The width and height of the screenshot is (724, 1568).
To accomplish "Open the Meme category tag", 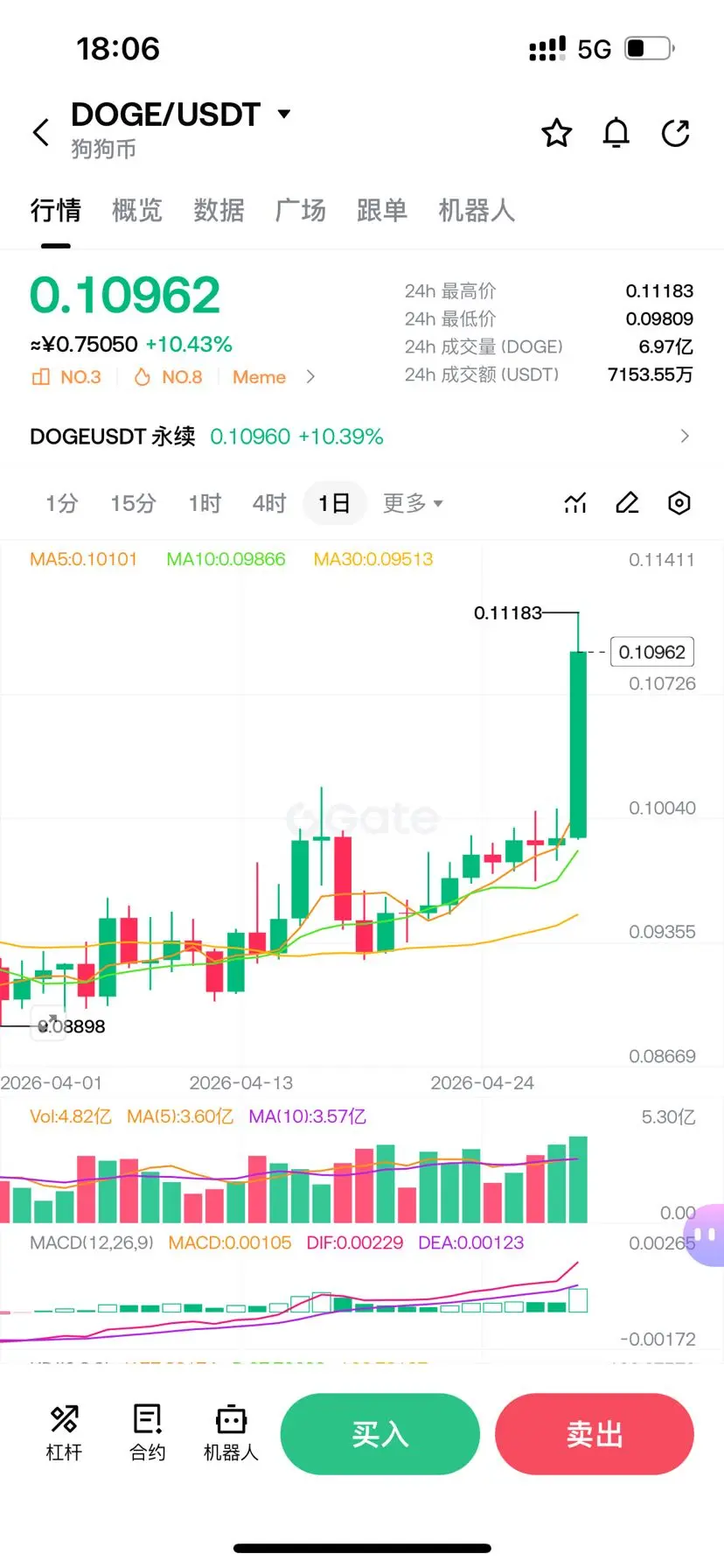I will [x=259, y=377].
